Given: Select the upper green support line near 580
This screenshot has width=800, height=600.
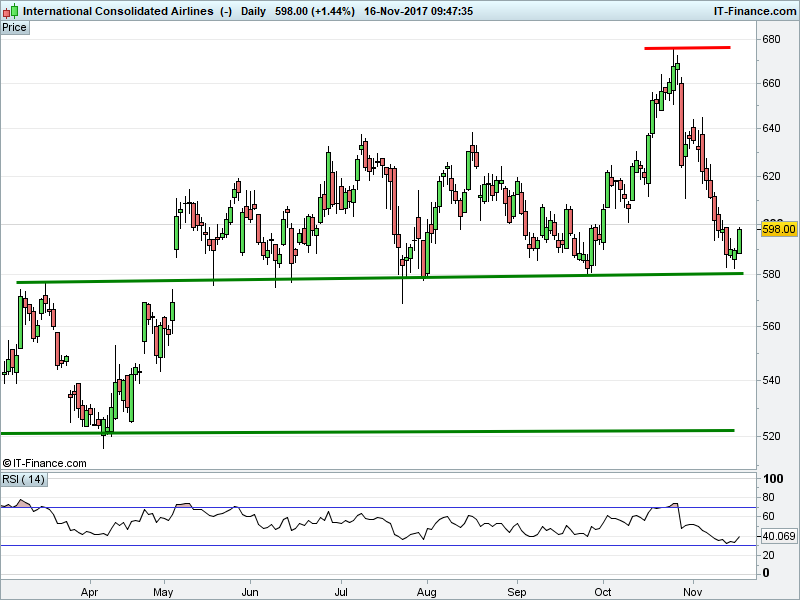Looking at the screenshot, I should point(380,278).
